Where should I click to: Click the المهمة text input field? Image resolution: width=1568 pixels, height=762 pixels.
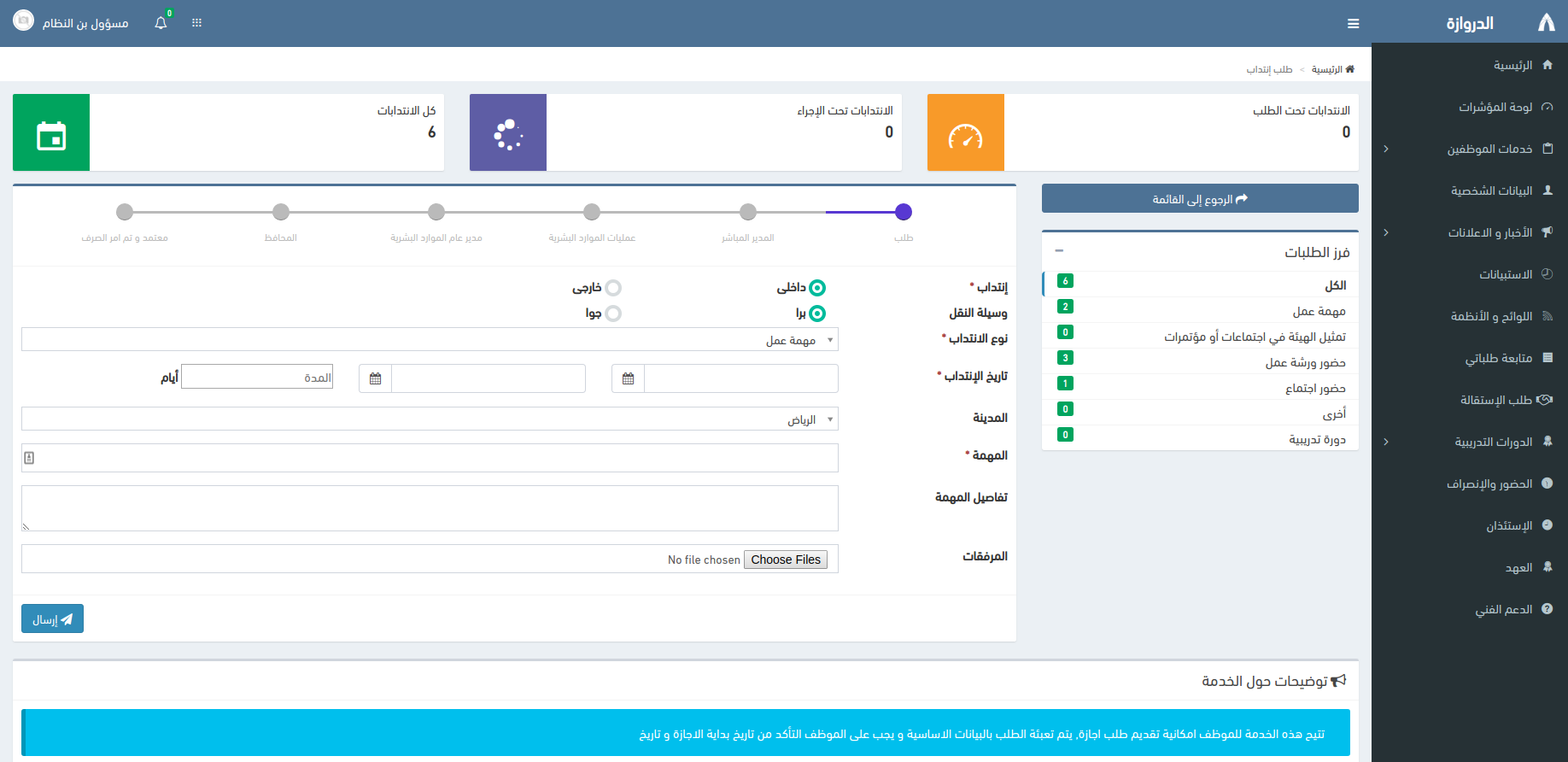click(x=430, y=458)
